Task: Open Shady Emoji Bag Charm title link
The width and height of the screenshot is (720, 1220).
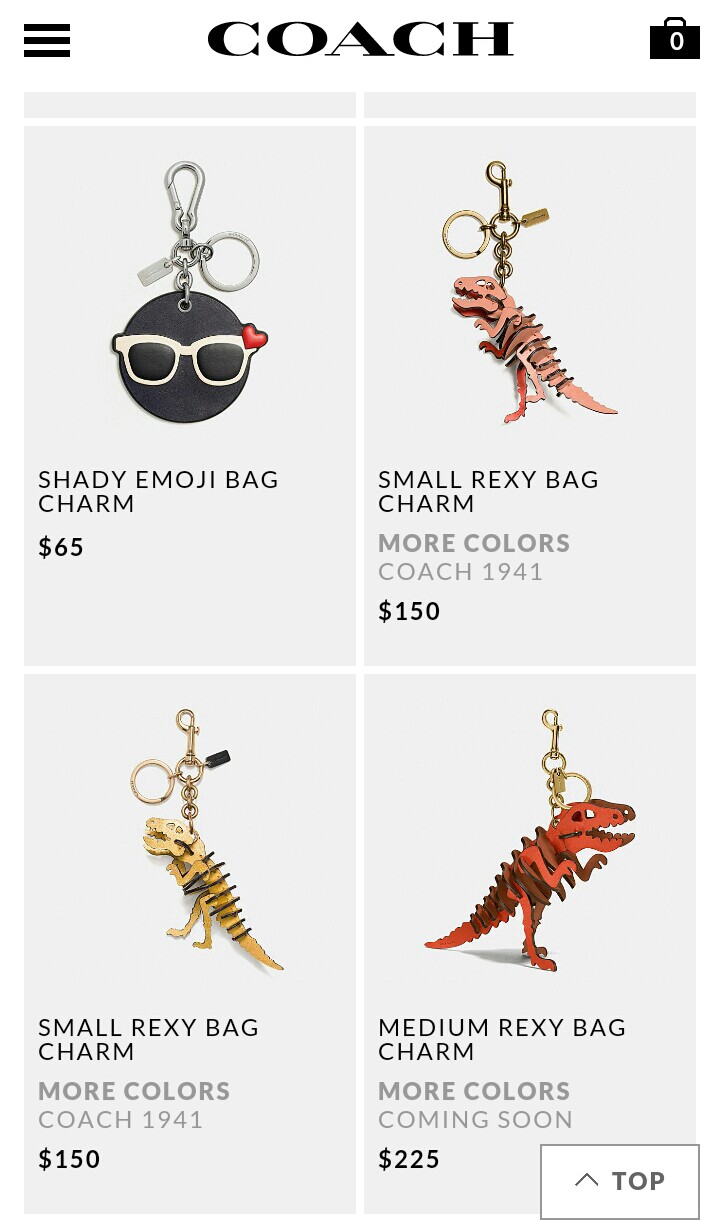Action: pyautogui.click(x=159, y=491)
